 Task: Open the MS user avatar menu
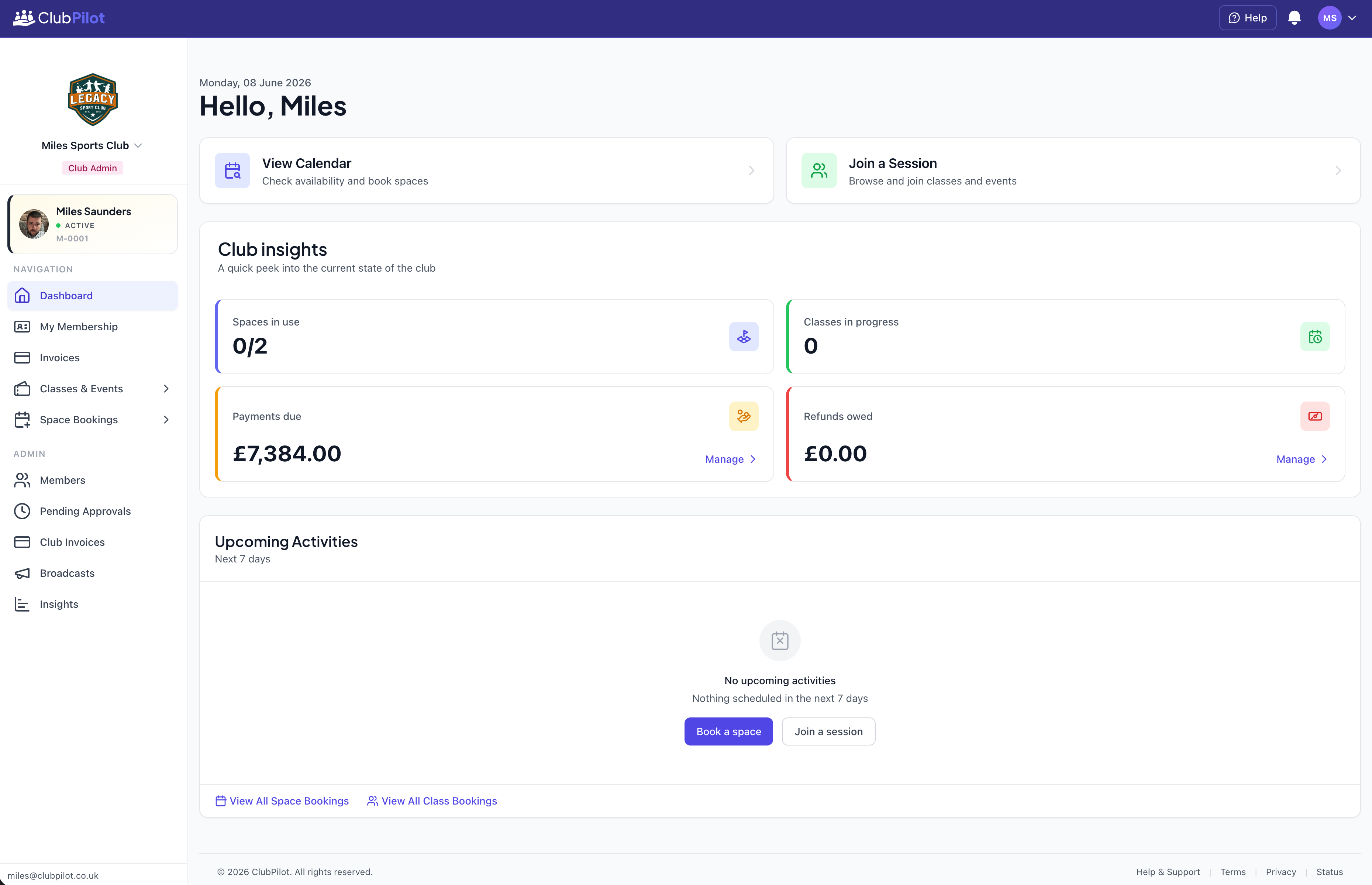pos(1329,18)
